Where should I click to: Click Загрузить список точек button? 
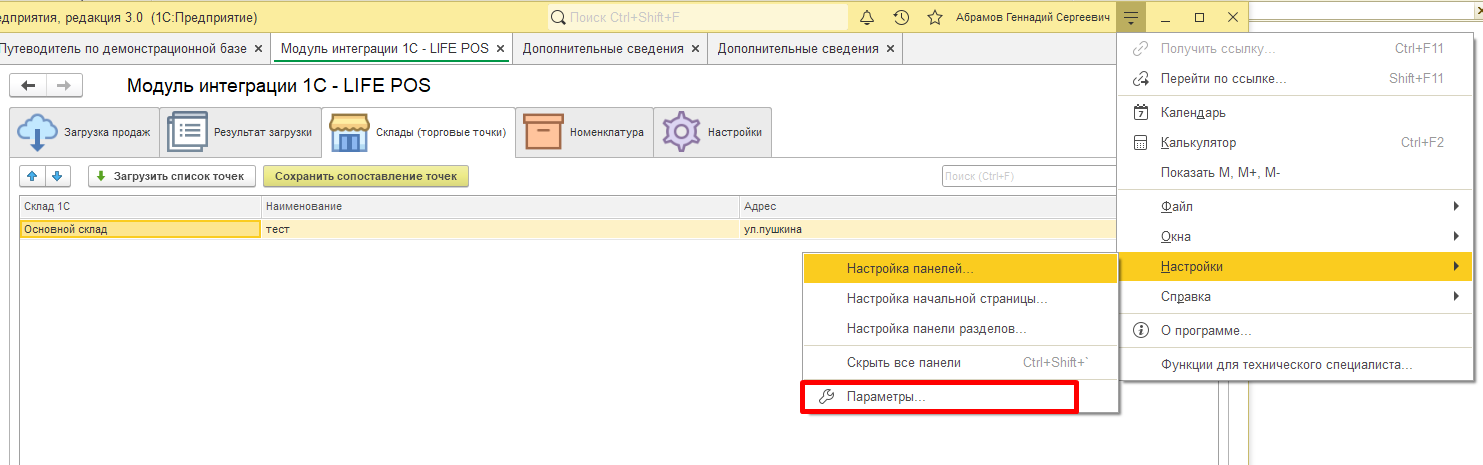pos(172,176)
